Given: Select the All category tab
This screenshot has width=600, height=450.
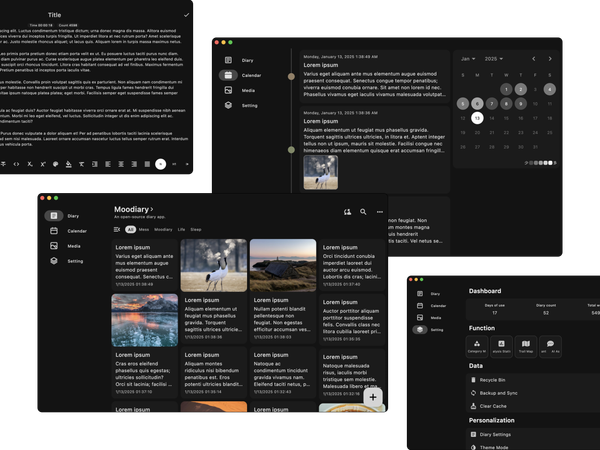Looking at the screenshot, I should click(x=130, y=230).
